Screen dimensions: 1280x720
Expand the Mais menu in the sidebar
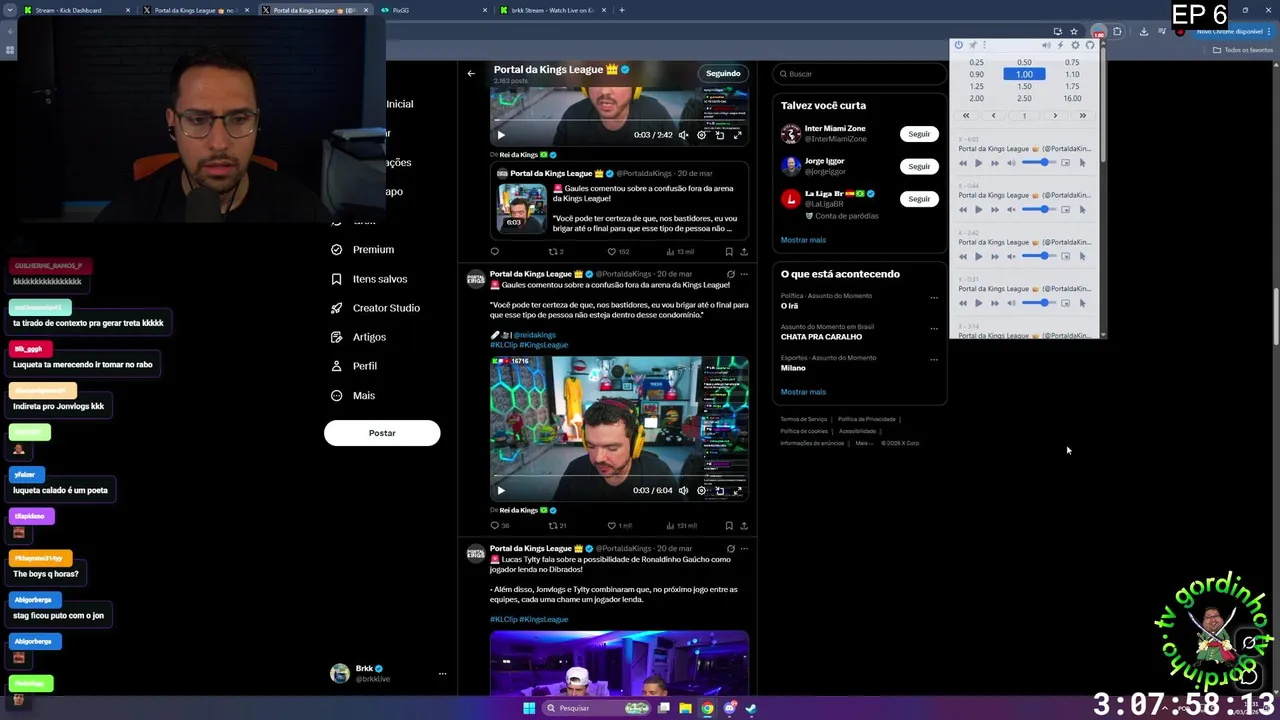pyautogui.click(x=352, y=395)
